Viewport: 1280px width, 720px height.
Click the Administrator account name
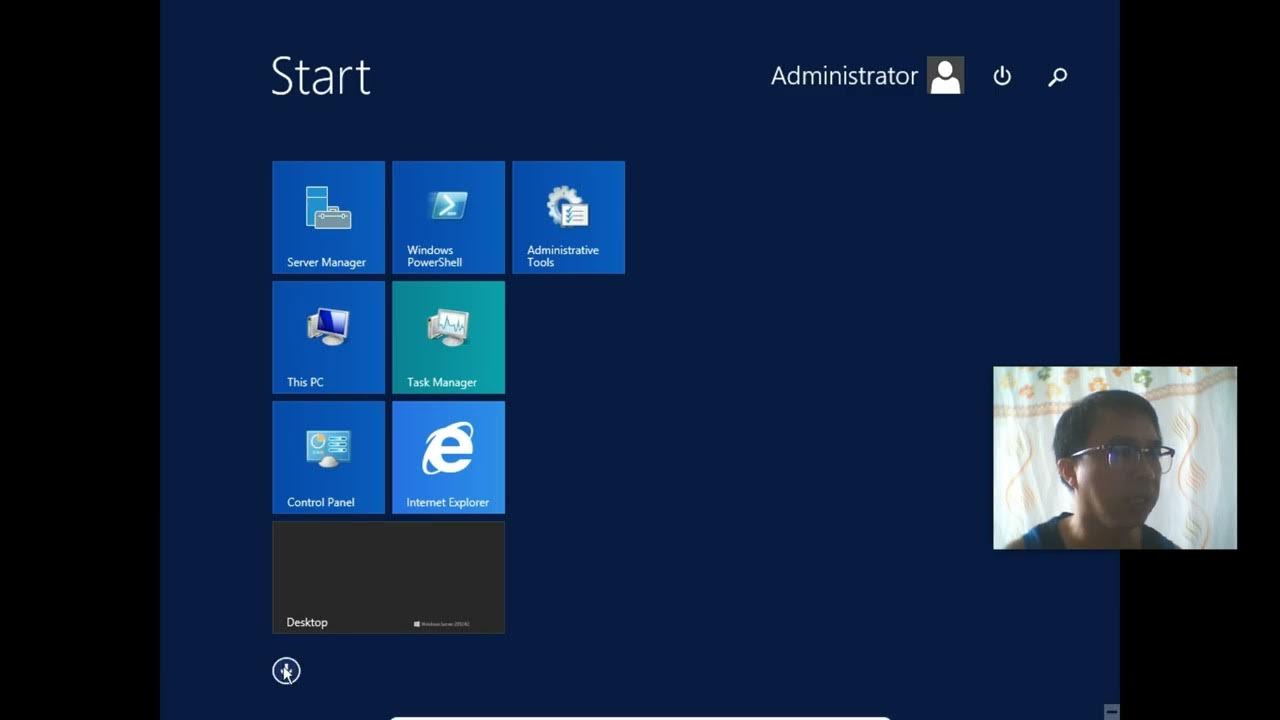point(844,76)
